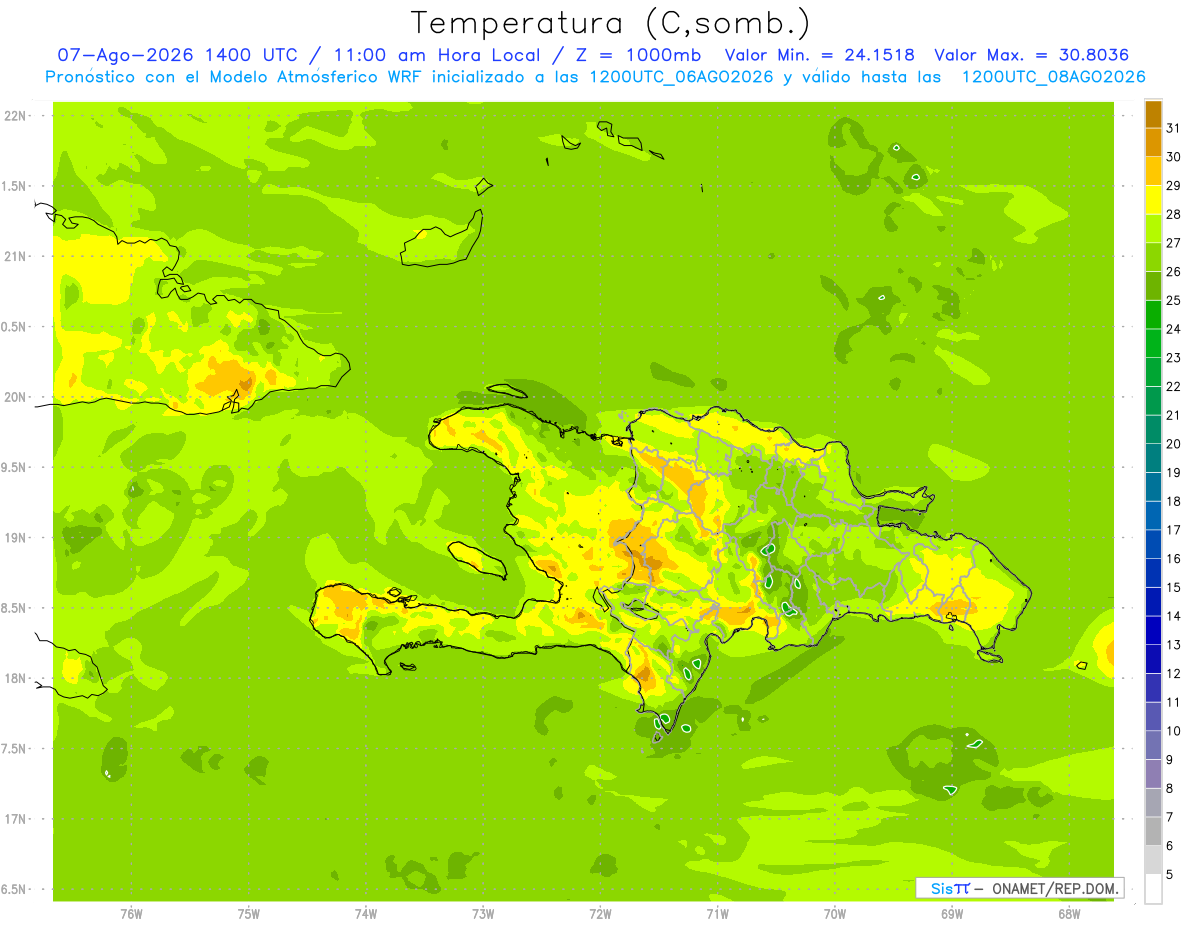1200x927 pixels.
Task: Click the purple swatch between 9 and 10
Action: pyautogui.click(x=1153, y=746)
